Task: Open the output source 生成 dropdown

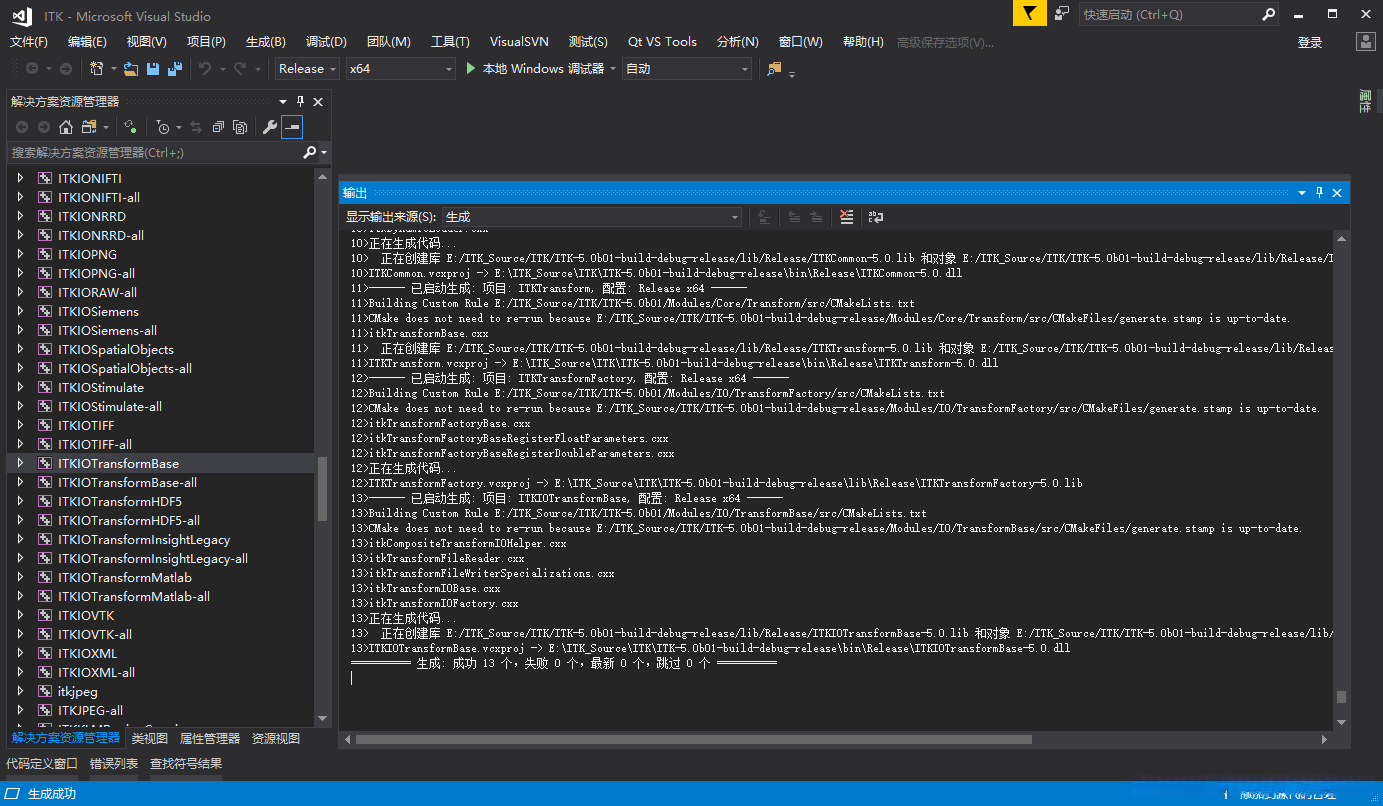Action: tap(592, 217)
